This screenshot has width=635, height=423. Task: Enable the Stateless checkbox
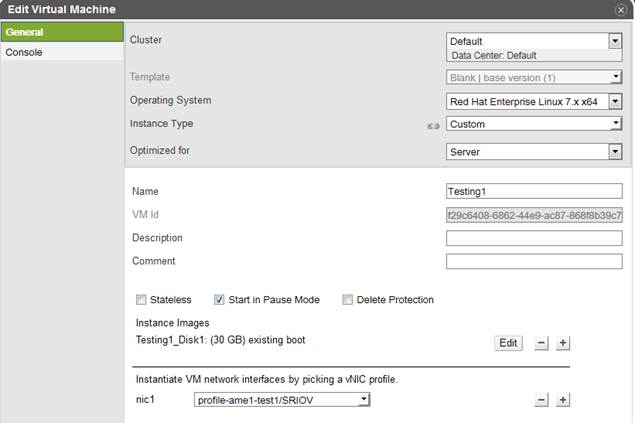tap(141, 300)
